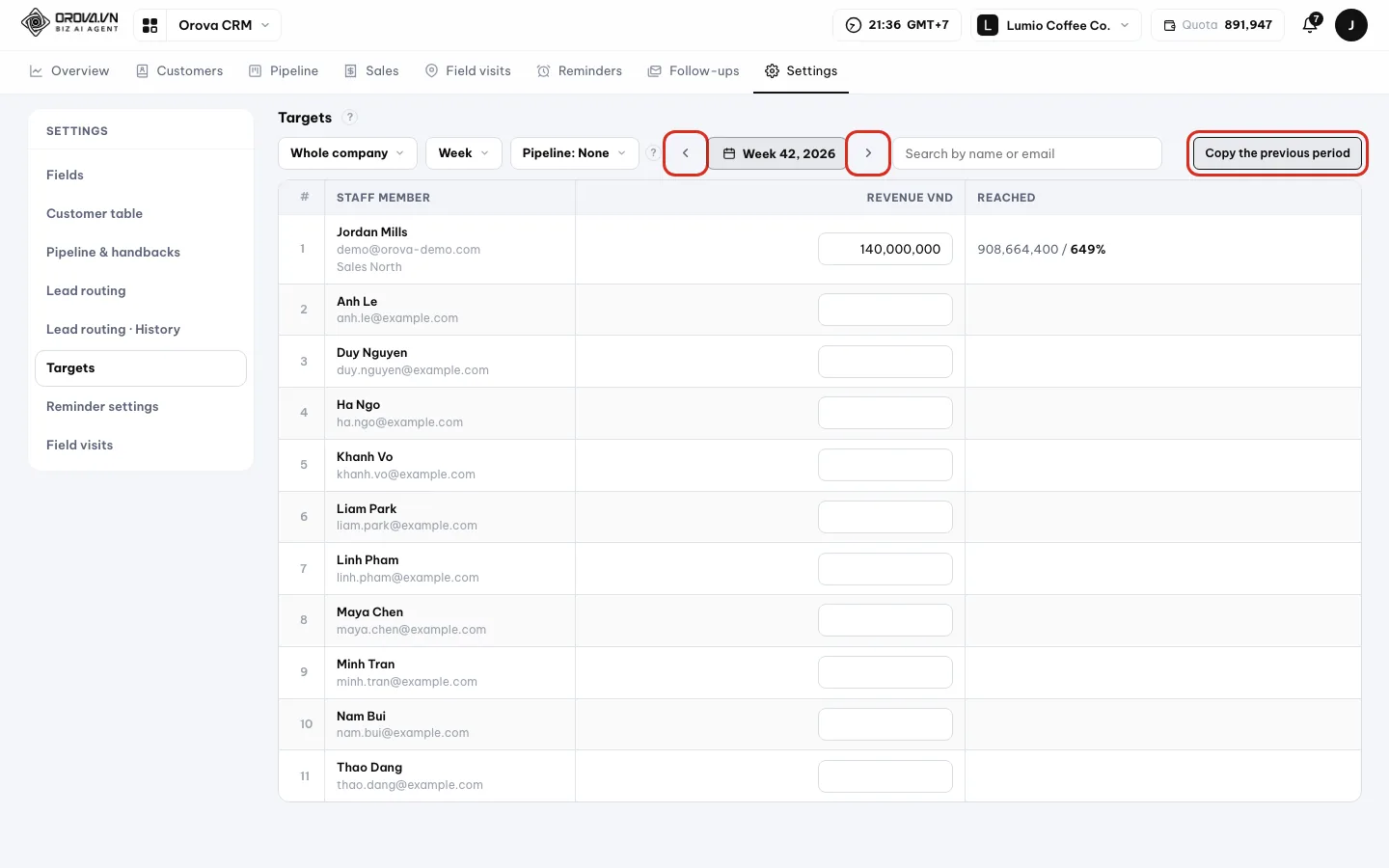Open the Whole company scope dropdown
This screenshot has height=868, width=1389.
point(347,153)
